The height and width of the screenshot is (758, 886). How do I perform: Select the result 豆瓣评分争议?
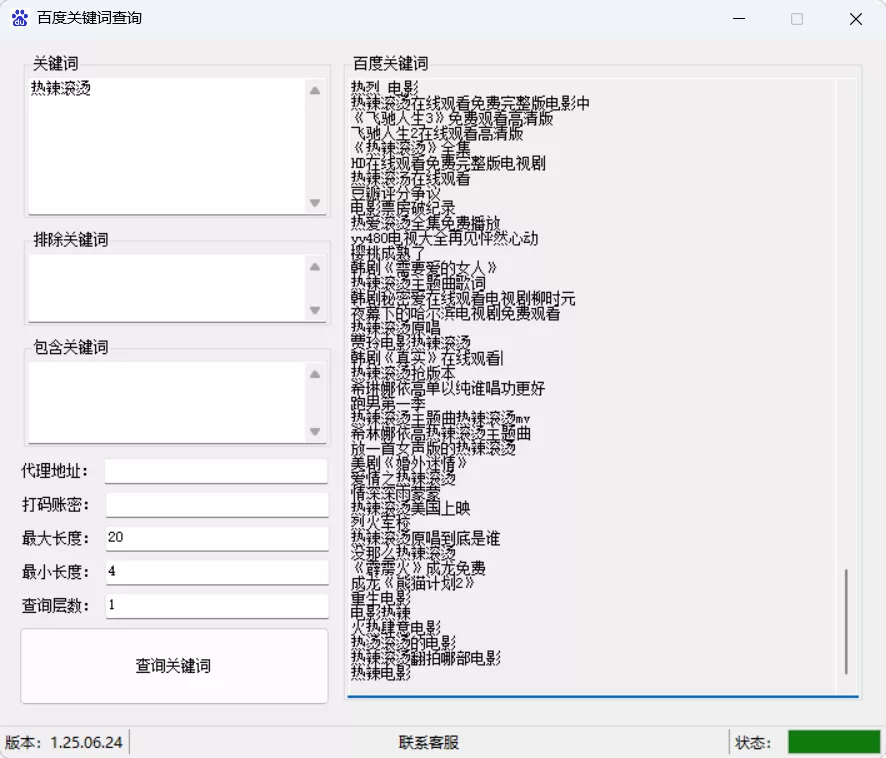tap(396, 193)
